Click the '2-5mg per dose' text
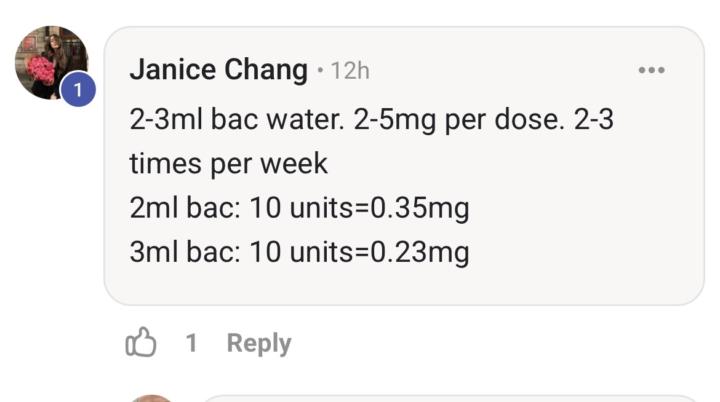Image resolution: width=720 pixels, height=402 pixels. pyautogui.click(x=459, y=120)
